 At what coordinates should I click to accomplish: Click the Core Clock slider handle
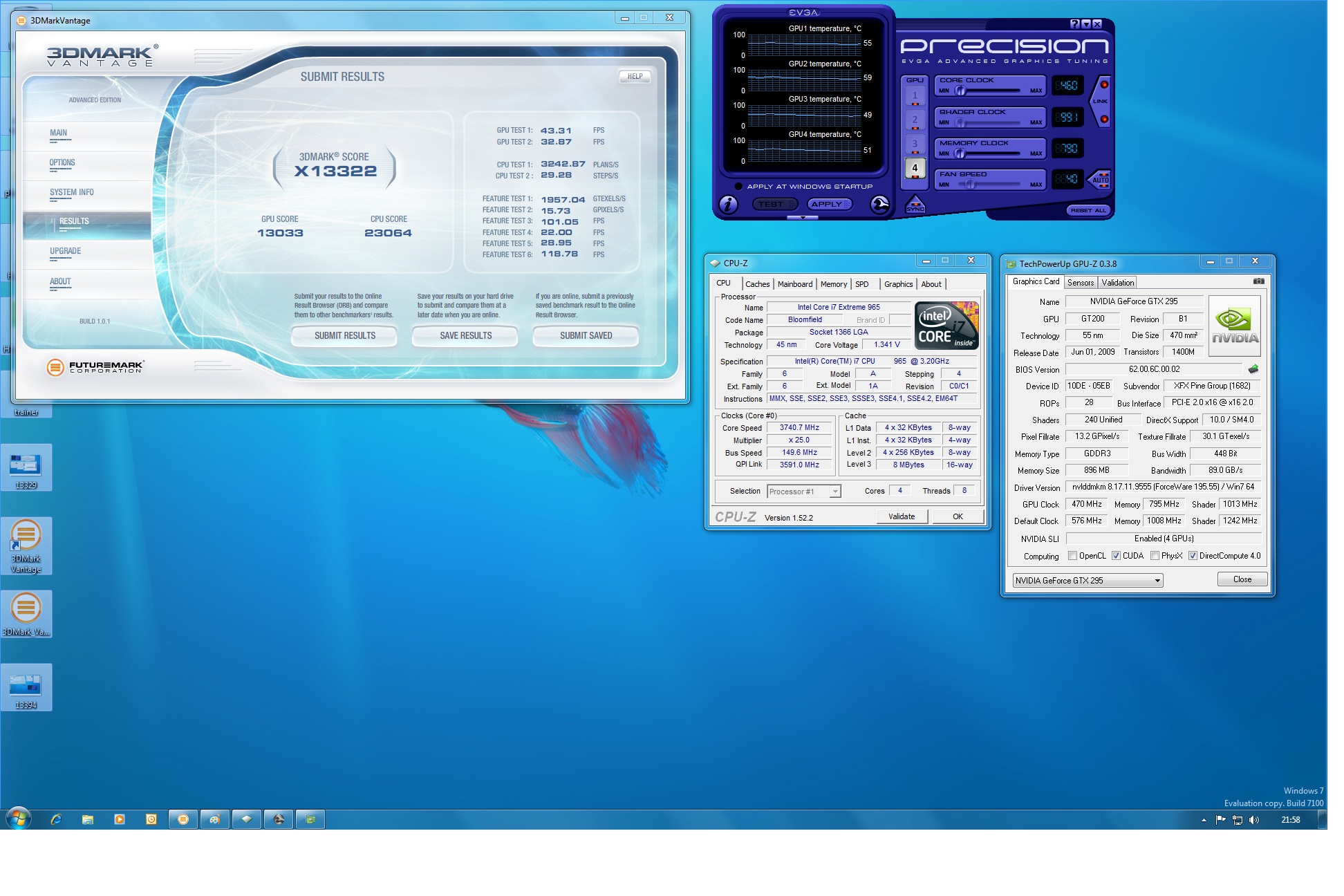pyautogui.click(x=960, y=91)
